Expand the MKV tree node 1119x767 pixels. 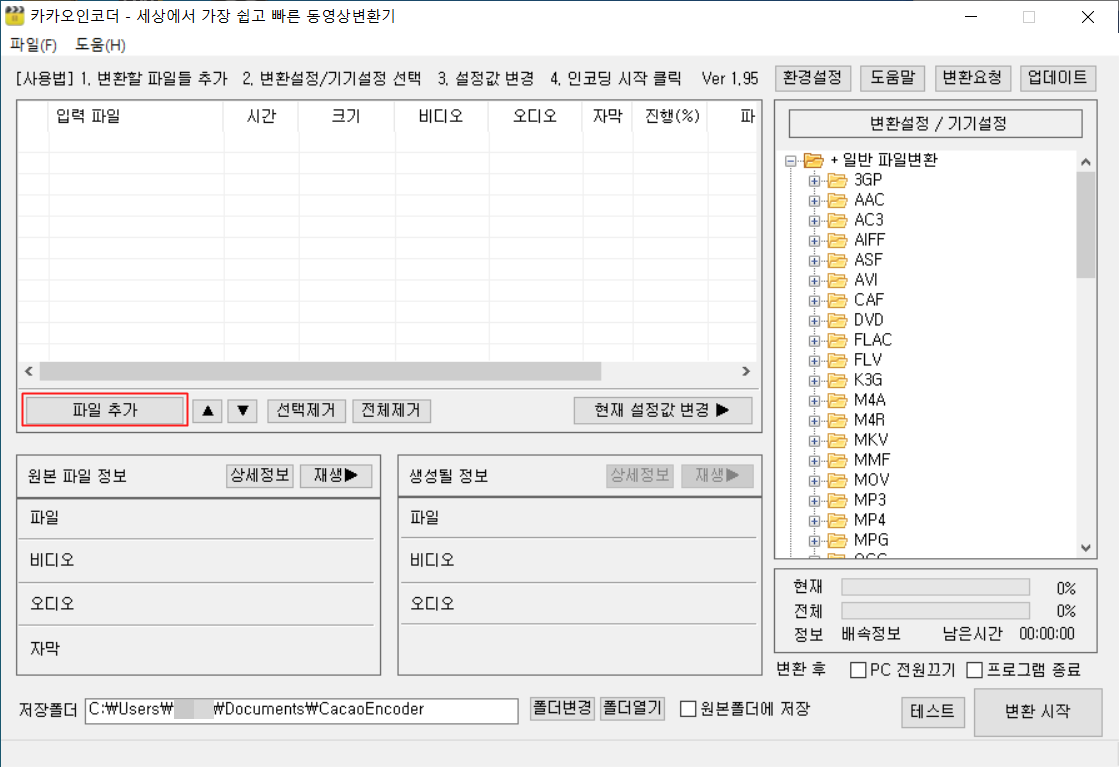814,441
